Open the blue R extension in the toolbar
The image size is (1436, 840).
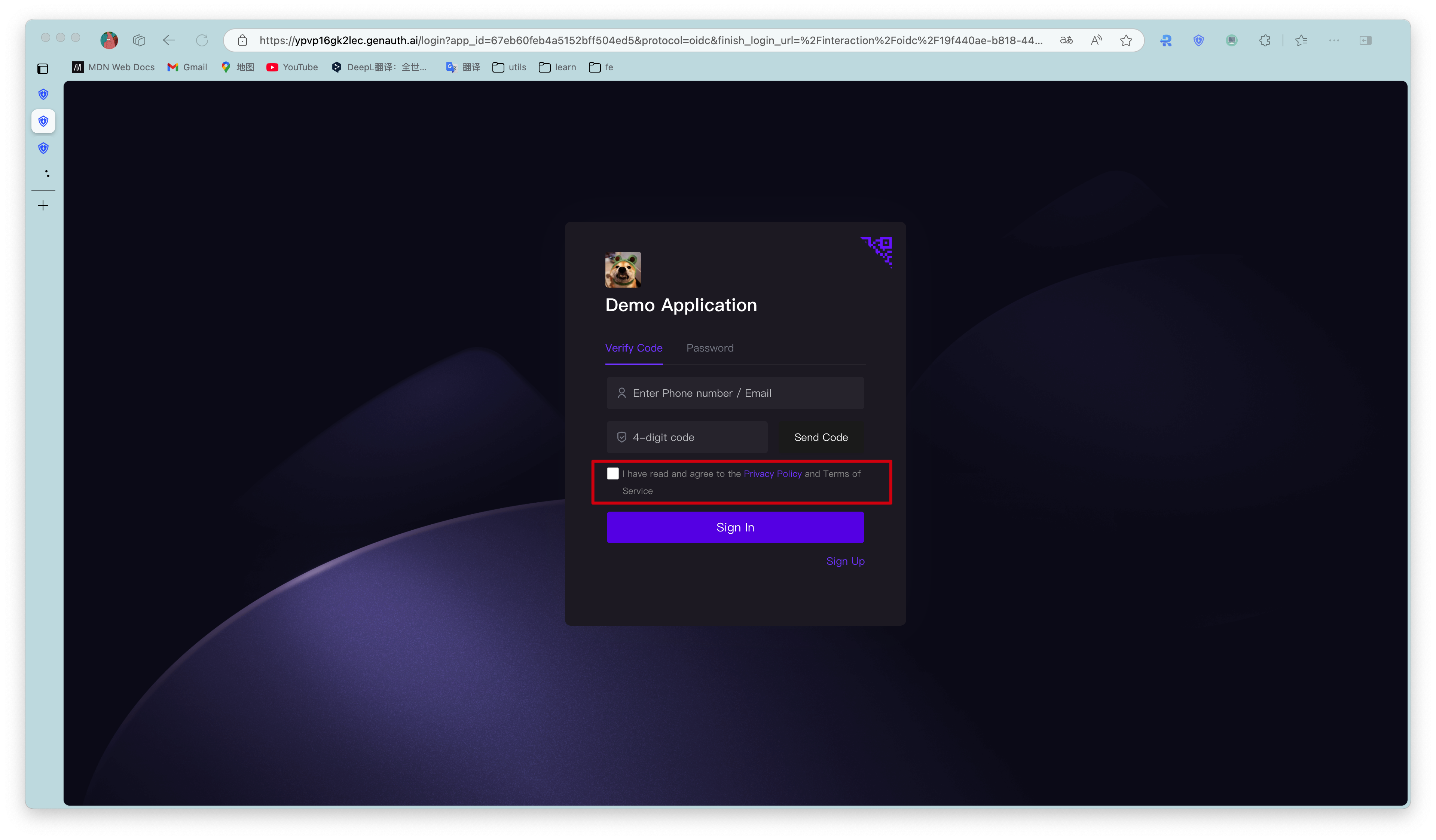pyautogui.click(x=1165, y=40)
